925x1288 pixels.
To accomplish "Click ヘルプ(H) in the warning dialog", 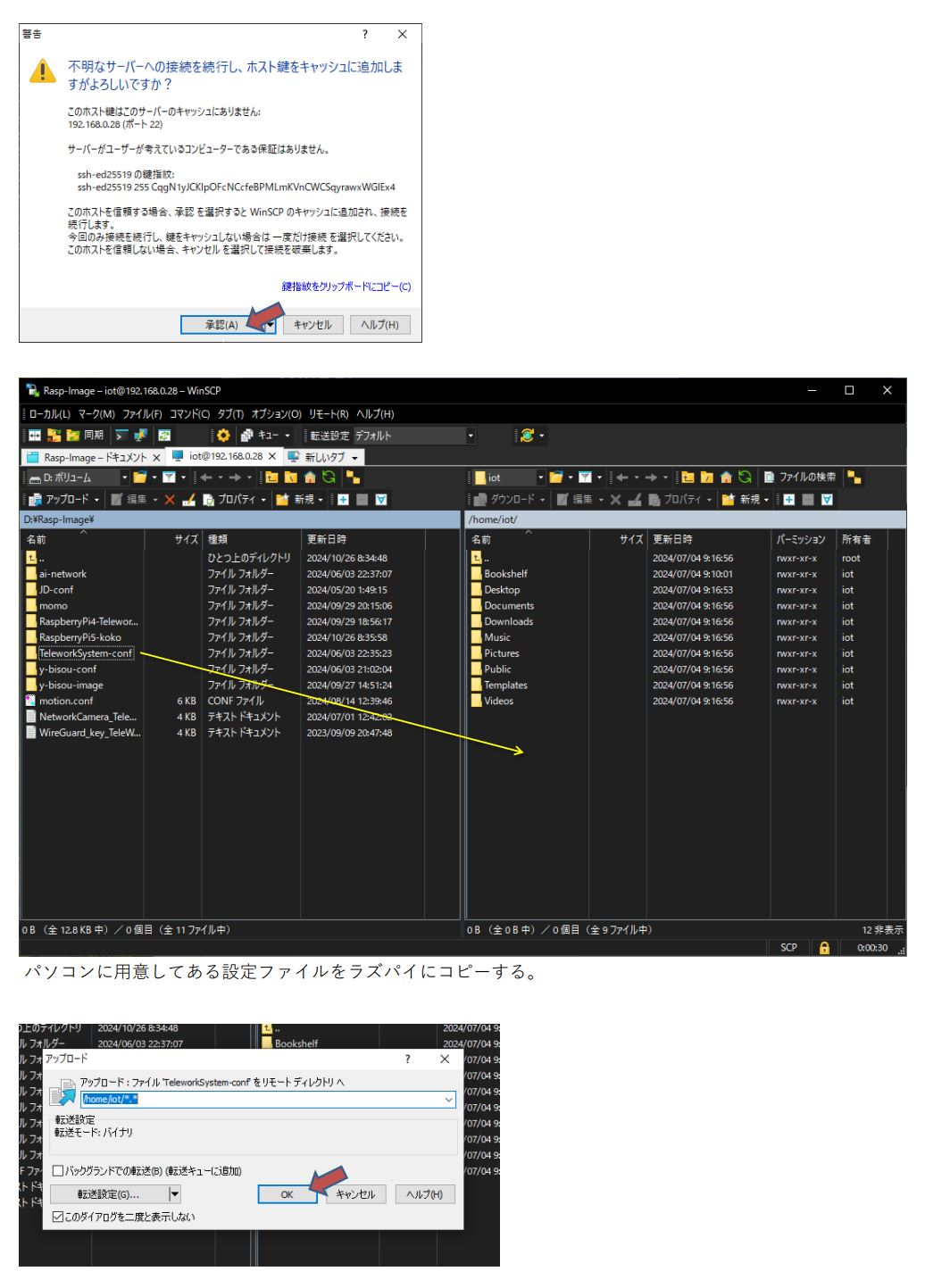I will click(x=379, y=325).
